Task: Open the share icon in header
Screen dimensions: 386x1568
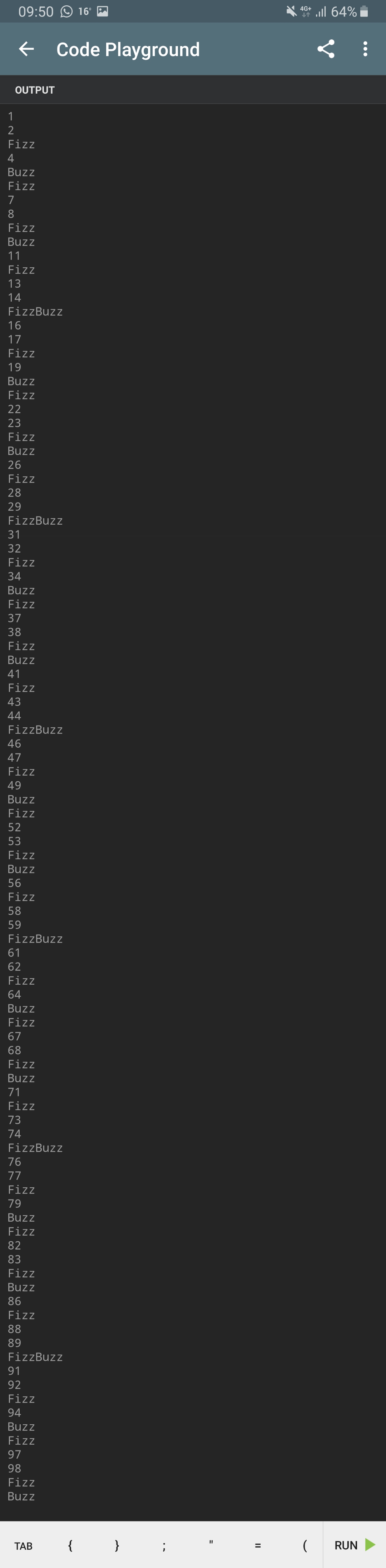Action: [x=326, y=49]
